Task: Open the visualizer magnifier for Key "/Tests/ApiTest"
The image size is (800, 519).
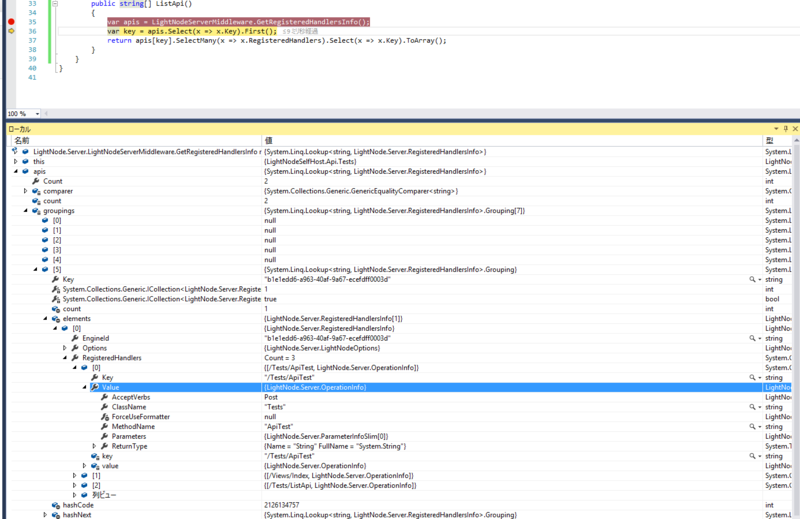Action: pos(752,378)
